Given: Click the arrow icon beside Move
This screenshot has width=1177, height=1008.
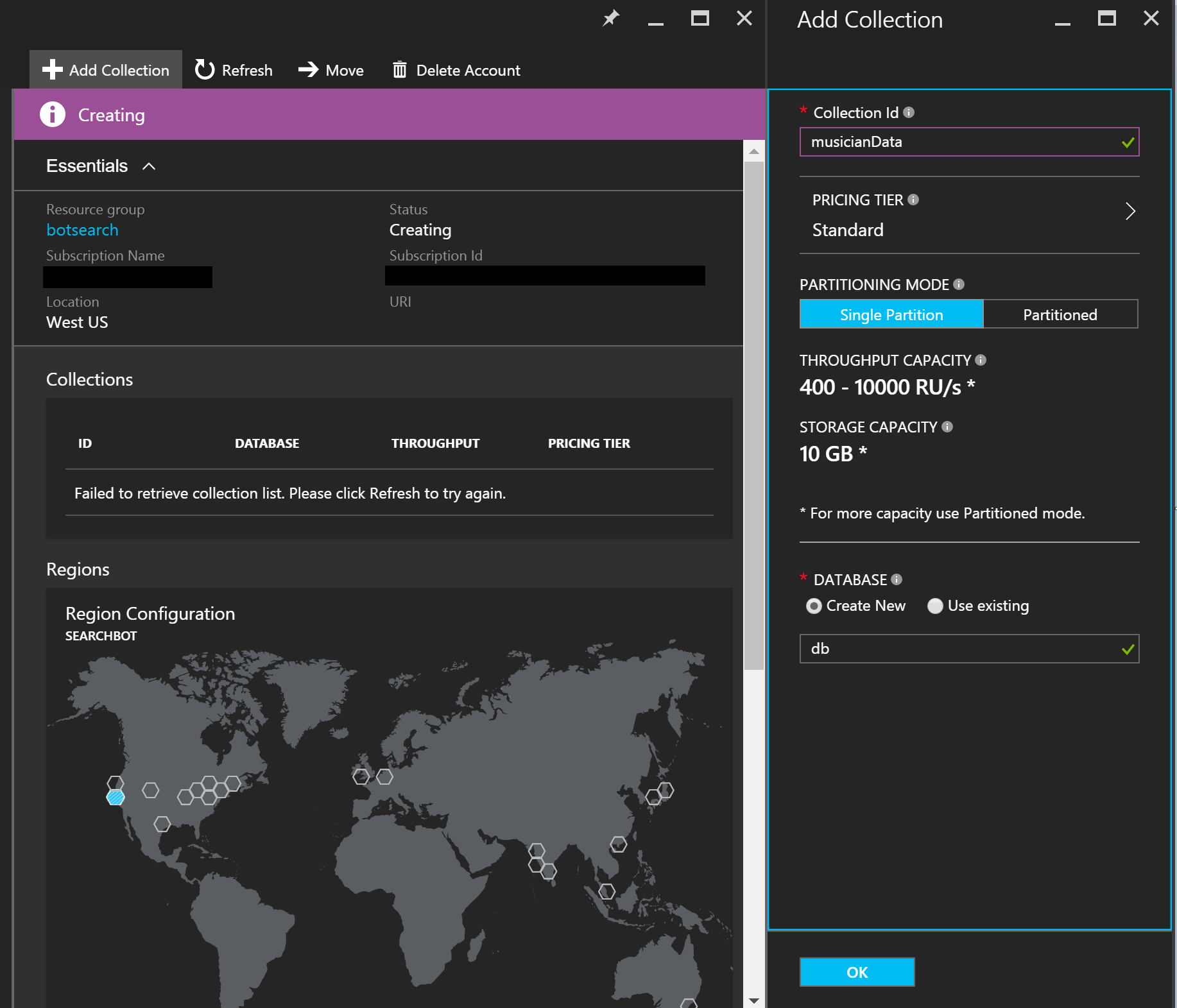Looking at the screenshot, I should coord(309,69).
